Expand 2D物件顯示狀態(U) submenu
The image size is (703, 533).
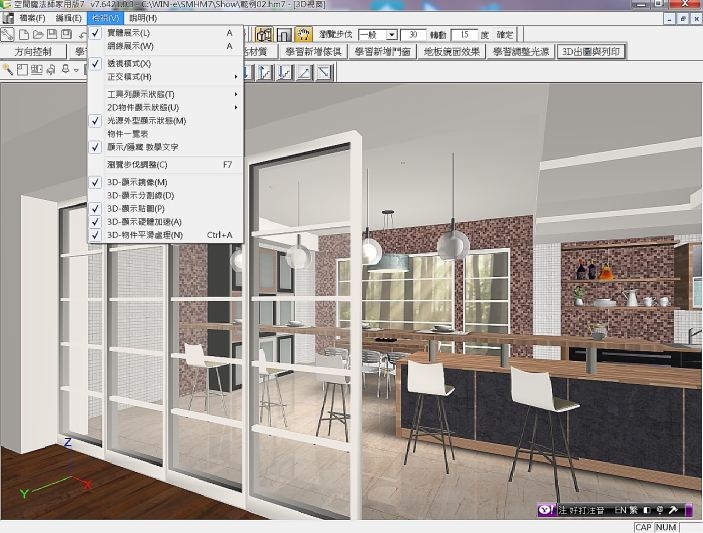pos(166,108)
